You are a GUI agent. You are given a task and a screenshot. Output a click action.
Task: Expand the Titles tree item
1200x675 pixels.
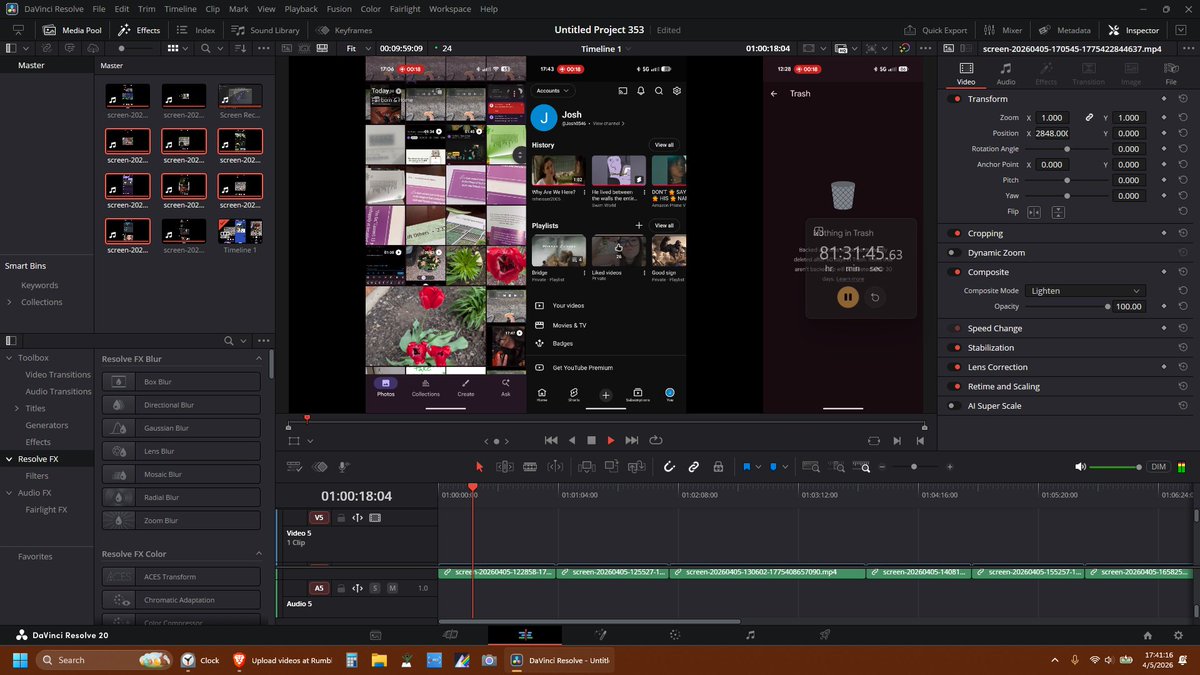coord(16,408)
